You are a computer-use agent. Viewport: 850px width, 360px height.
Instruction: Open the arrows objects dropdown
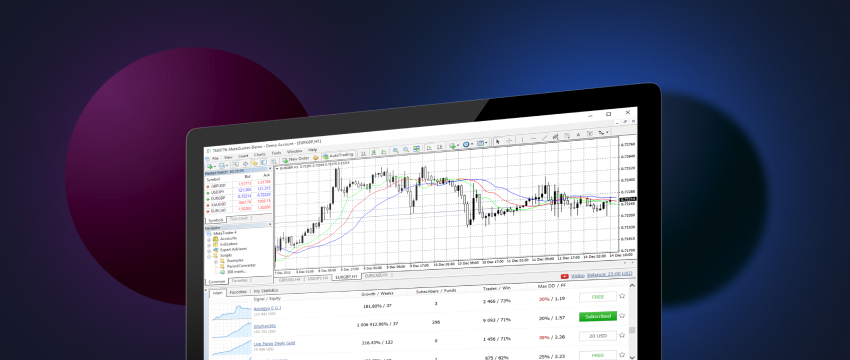[603, 133]
